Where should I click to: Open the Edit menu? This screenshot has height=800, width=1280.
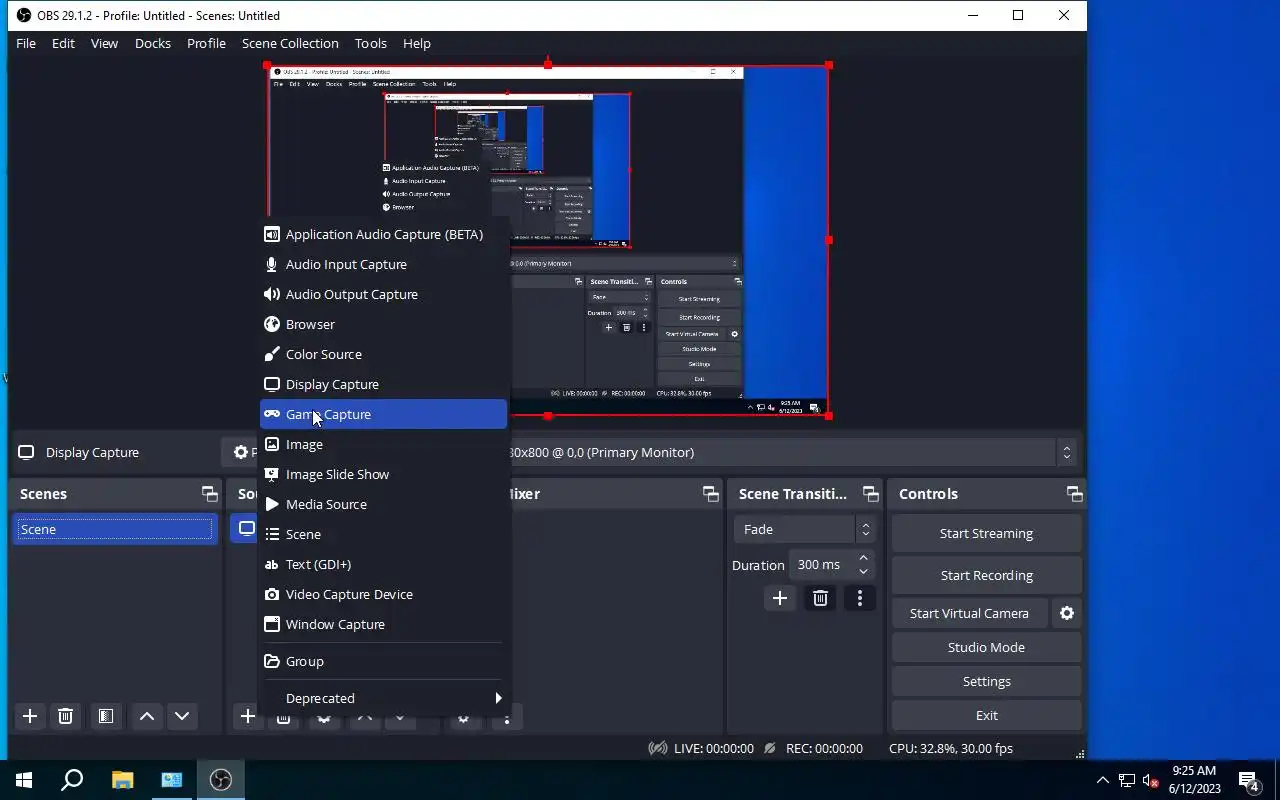63,43
